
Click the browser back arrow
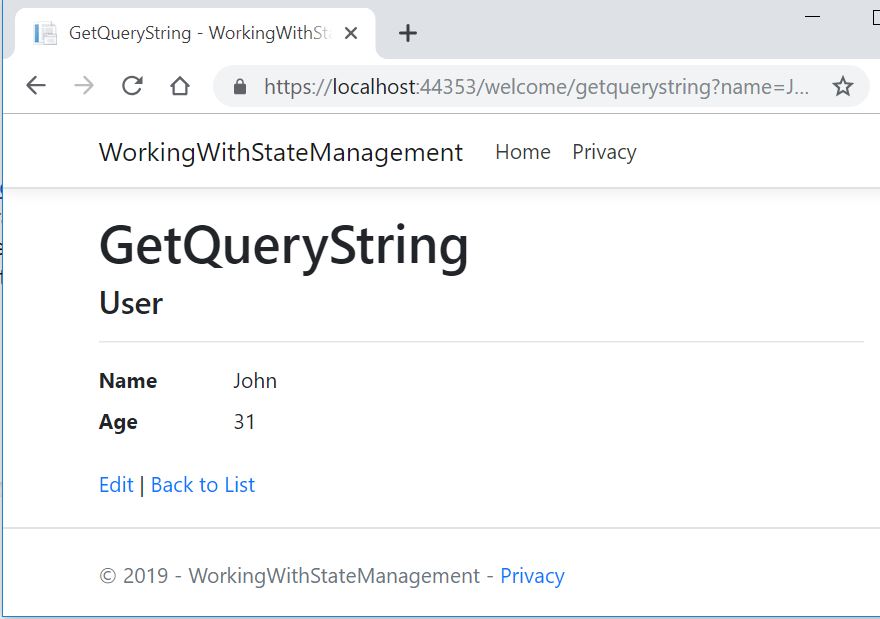36,86
